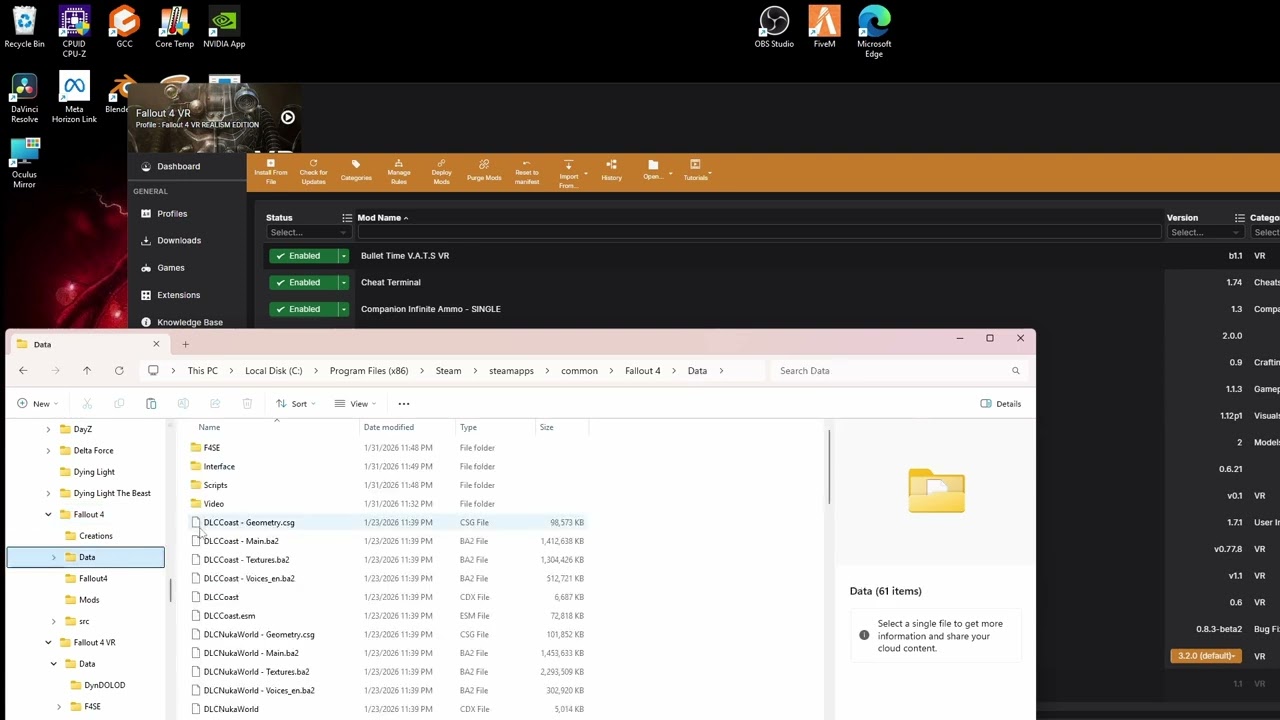
Task: Click the Paste icon in Explorer toolbar
Action: point(151,404)
